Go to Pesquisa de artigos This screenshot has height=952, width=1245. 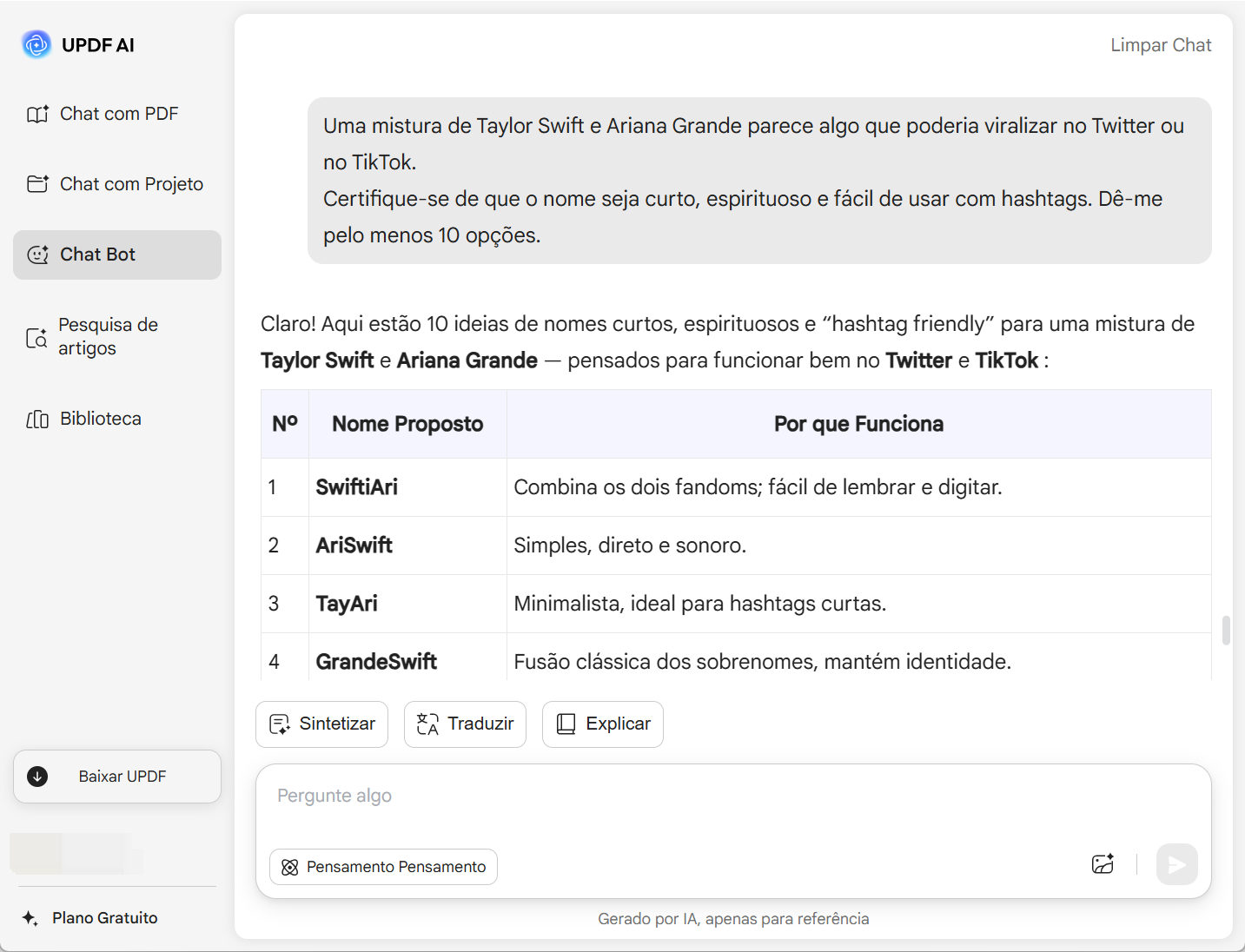point(117,337)
